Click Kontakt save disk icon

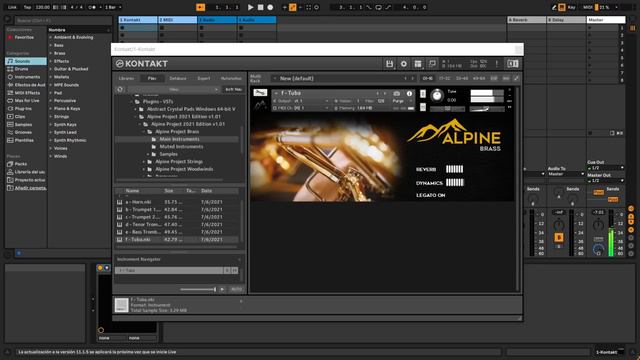coord(389,64)
